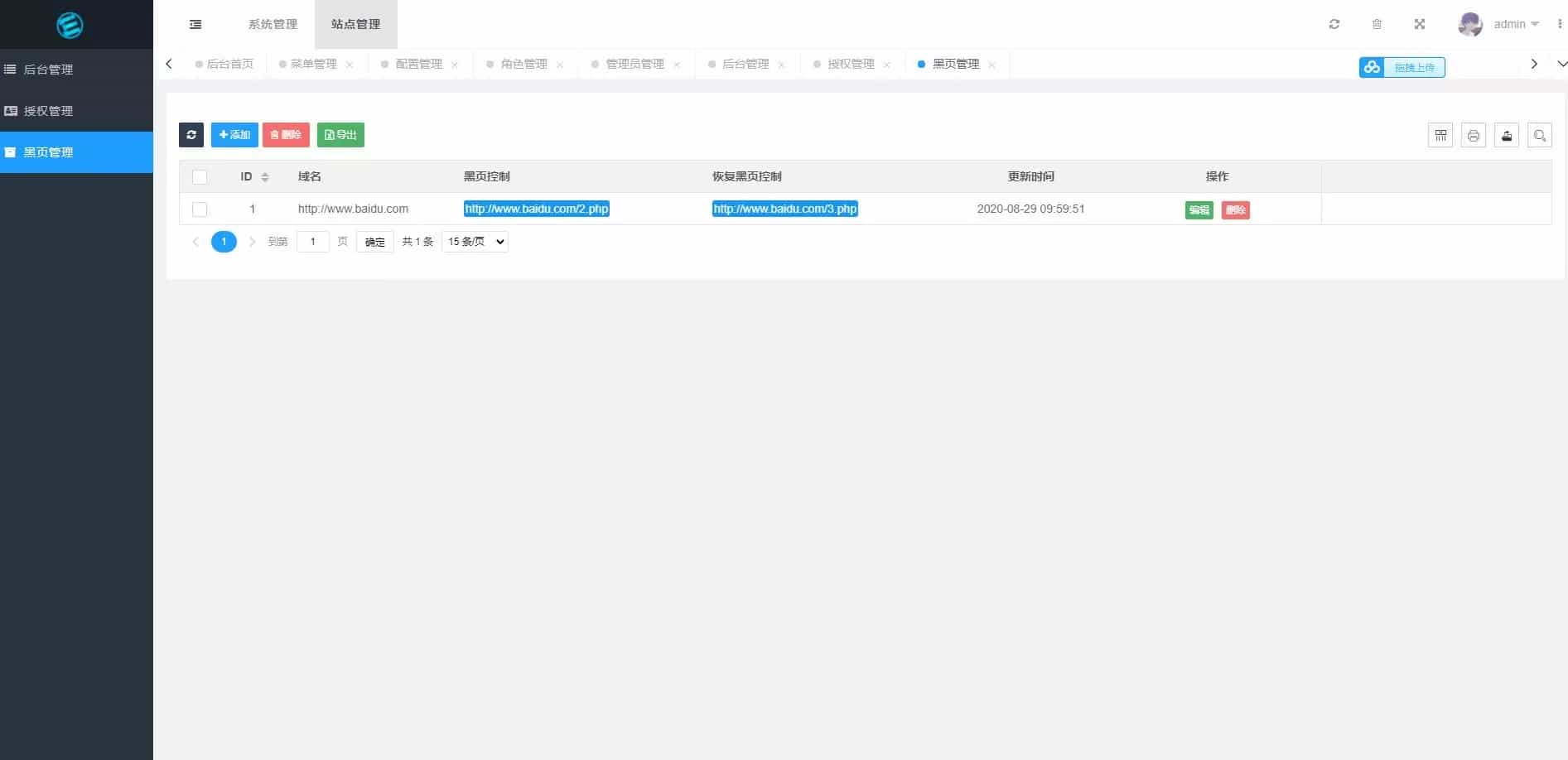
Task: Check the row 1 baidu.com checkbox
Action: click(x=200, y=209)
